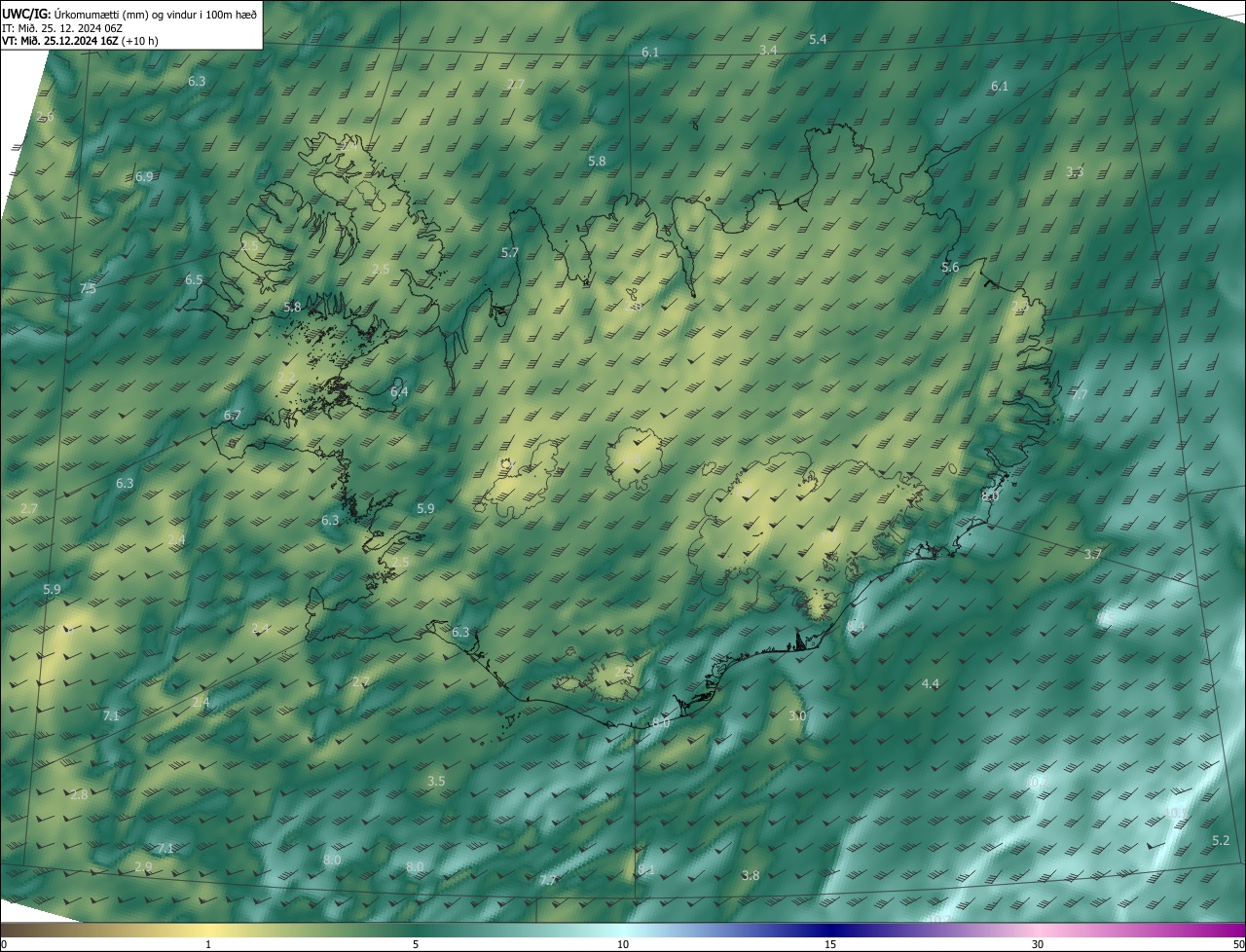Viewport: 1246px width, 952px height.
Task: Click the 6.5 value label
Action: point(194,279)
